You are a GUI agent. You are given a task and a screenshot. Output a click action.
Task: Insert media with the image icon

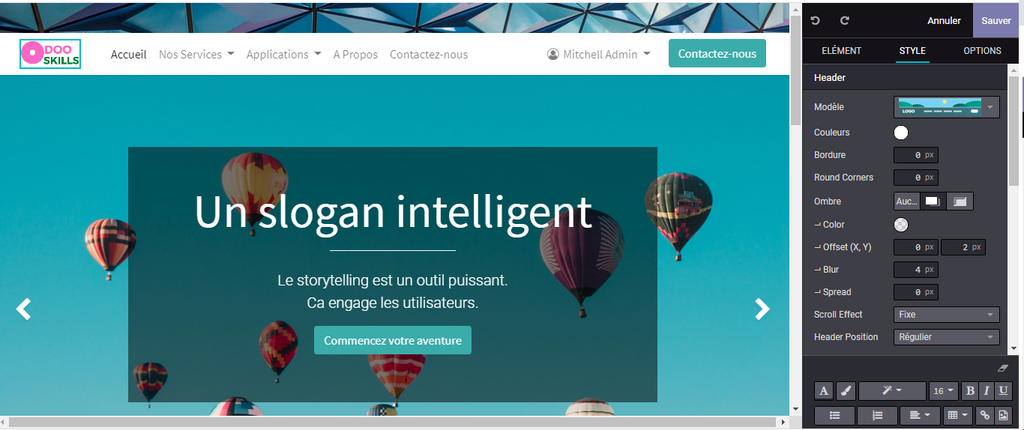pos(1003,415)
